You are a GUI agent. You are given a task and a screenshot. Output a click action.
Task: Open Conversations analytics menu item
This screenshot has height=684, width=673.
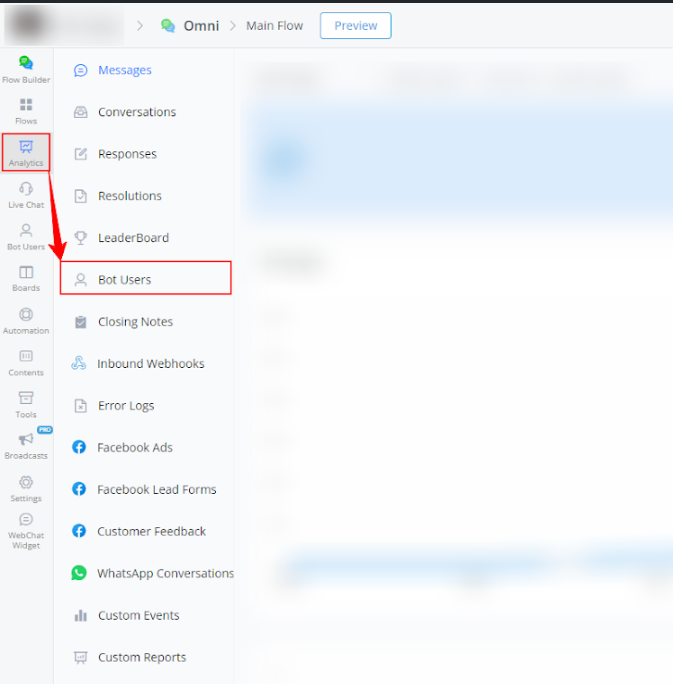(x=136, y=112)
